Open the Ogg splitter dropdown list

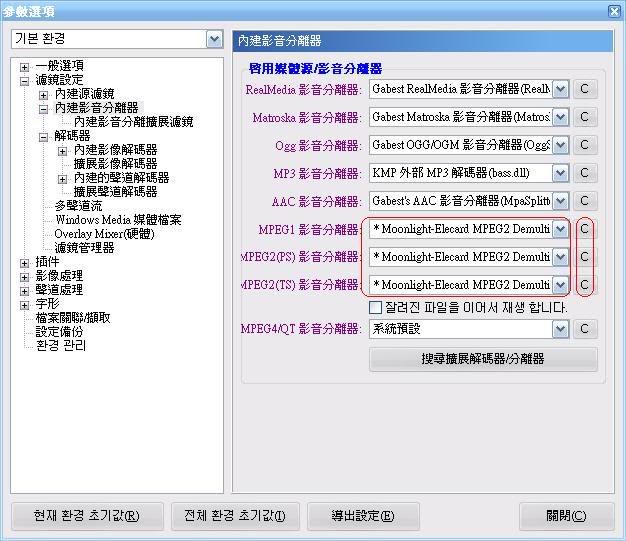tap(560, 145)
